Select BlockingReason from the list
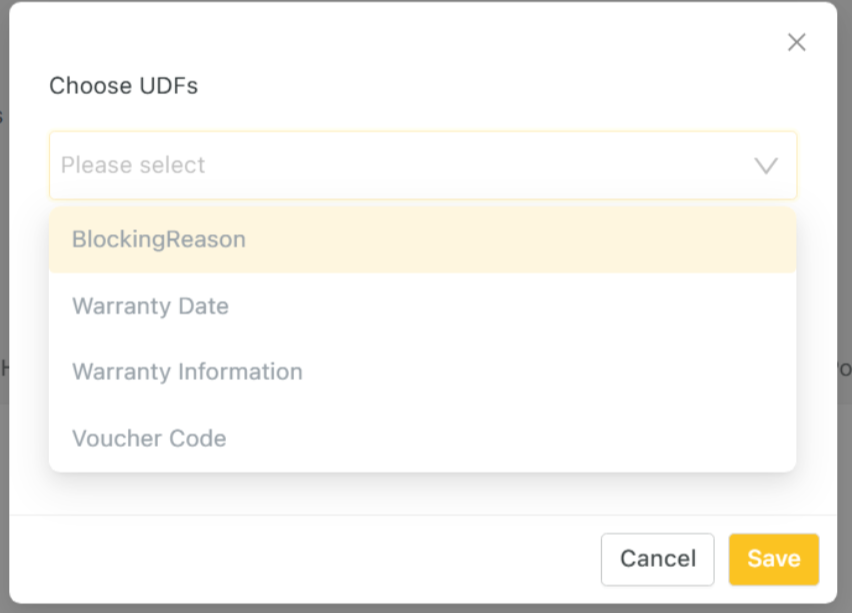852x613 pixels. (159, 240)
